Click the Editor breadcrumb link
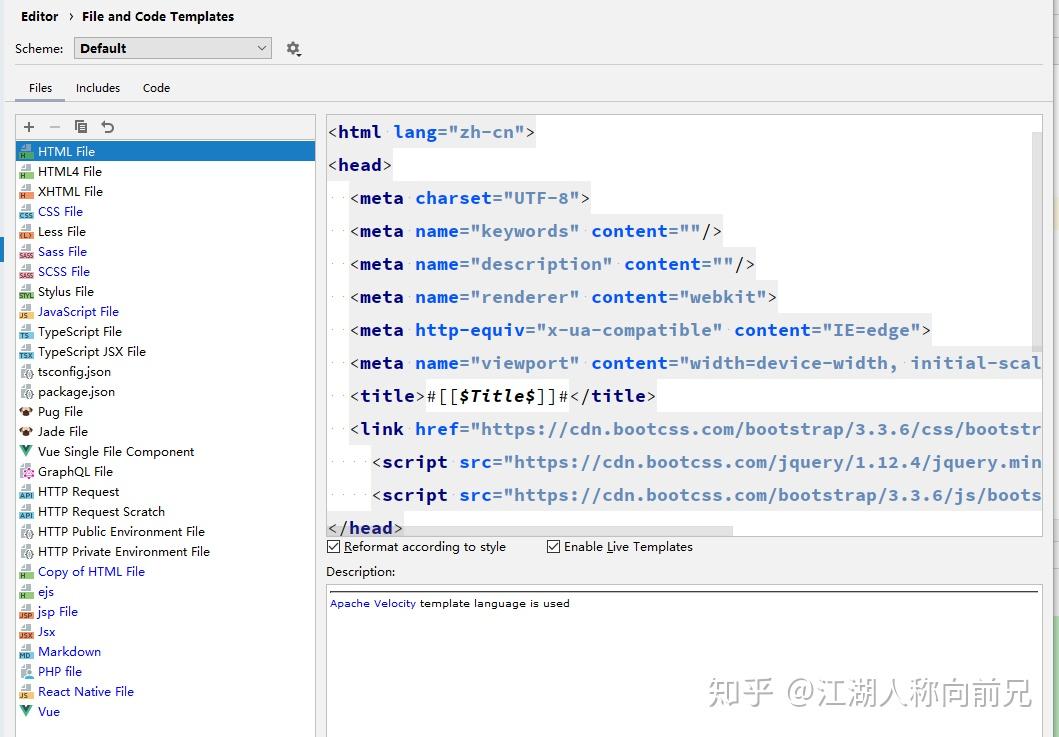 pos(39,16)
